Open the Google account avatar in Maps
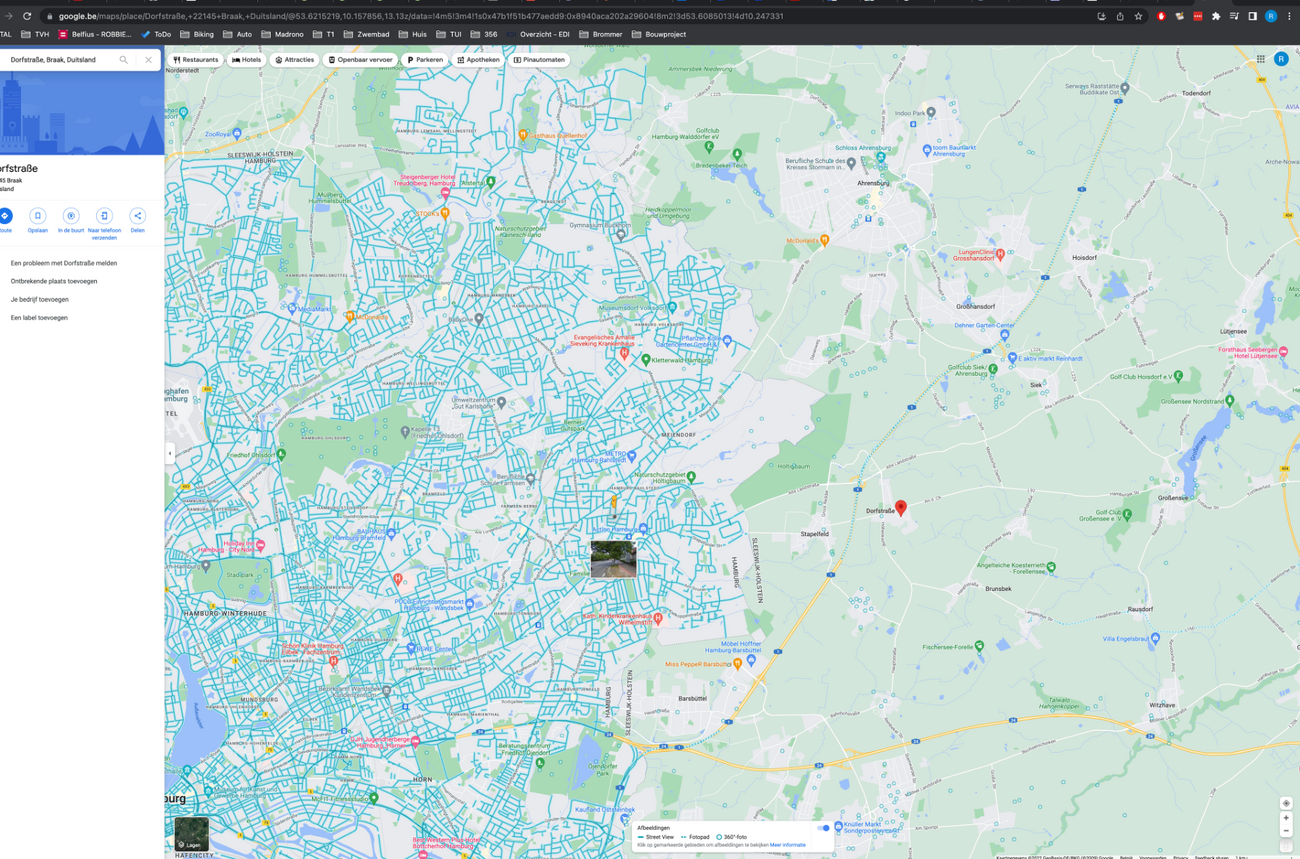Screen dimensions: 1300x859 click(1281, 59)
